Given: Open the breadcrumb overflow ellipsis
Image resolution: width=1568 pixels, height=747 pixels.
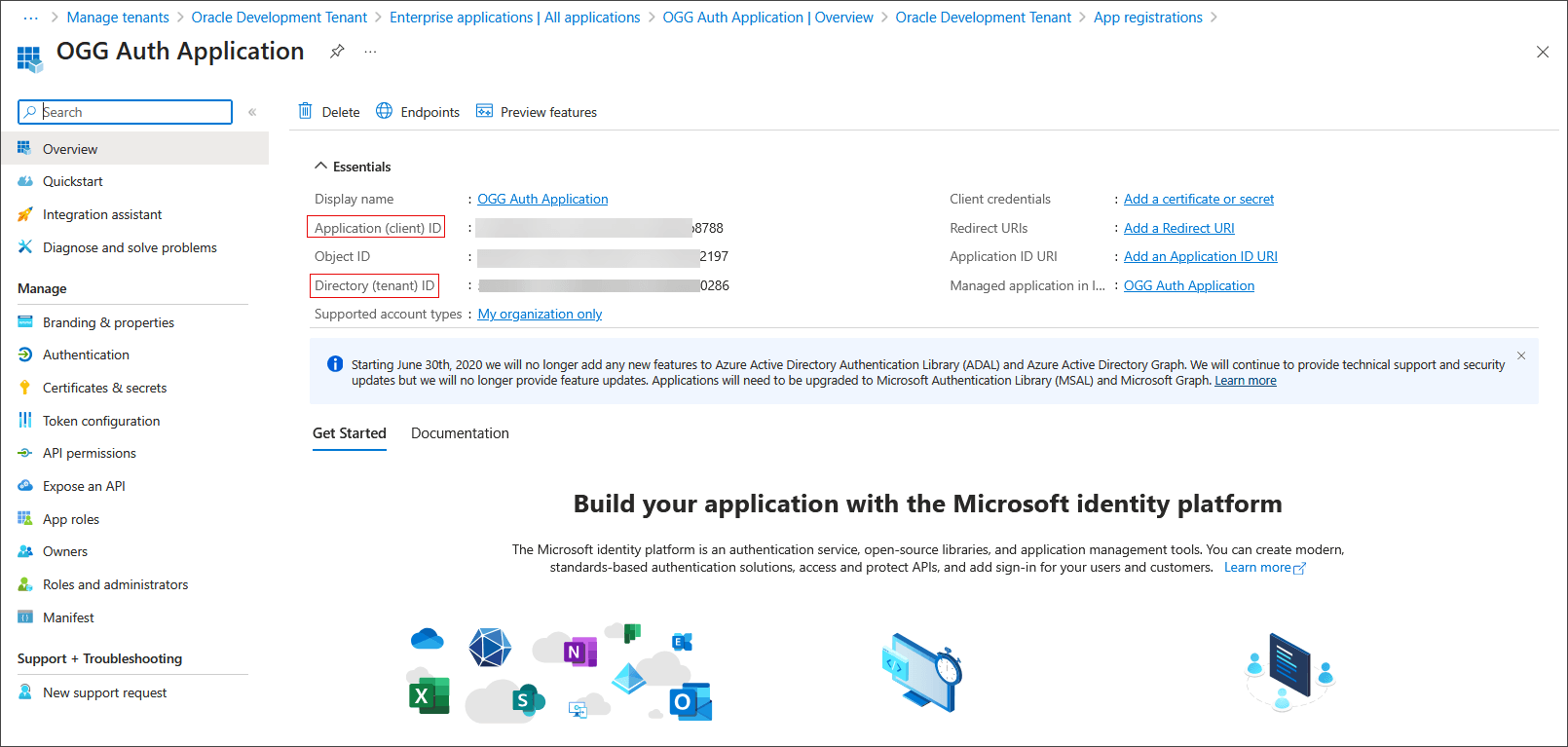Looking at the screenshot, I should click(x=30, y=18).
